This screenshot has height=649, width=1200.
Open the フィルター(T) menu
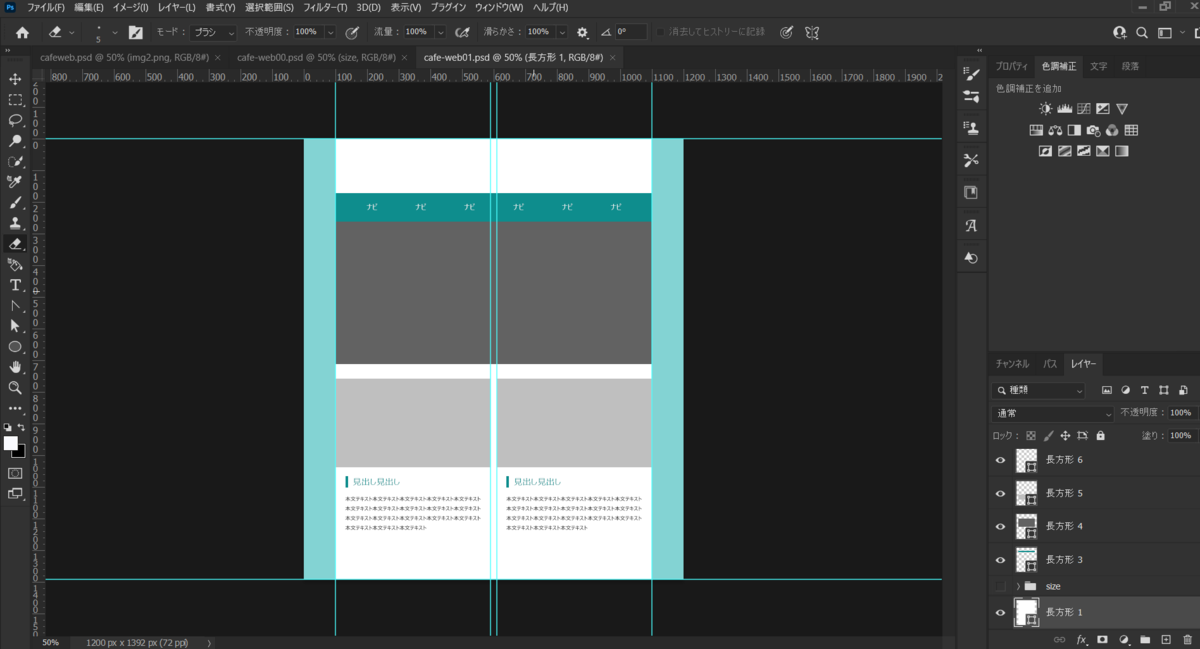click(325, 7)
